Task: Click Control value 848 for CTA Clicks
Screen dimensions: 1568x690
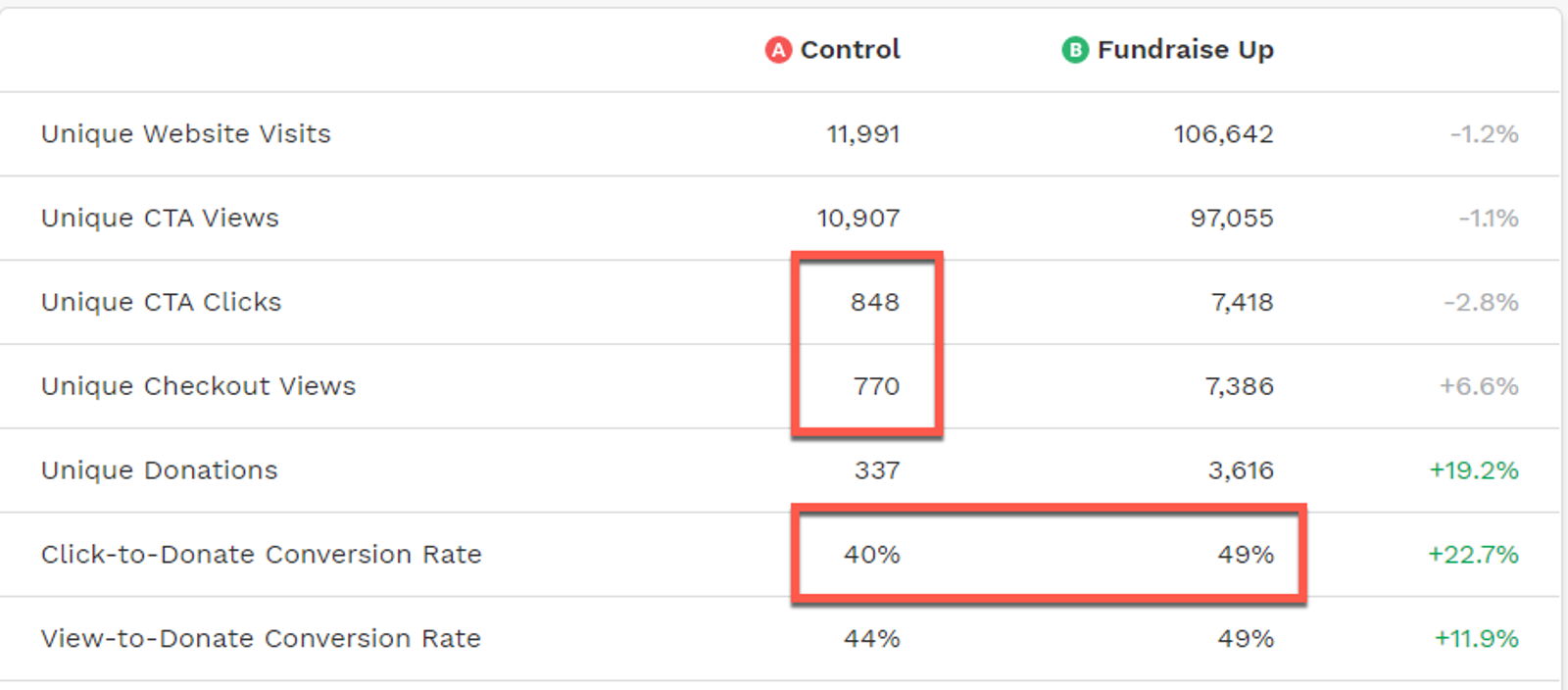Action: point(874,303)
